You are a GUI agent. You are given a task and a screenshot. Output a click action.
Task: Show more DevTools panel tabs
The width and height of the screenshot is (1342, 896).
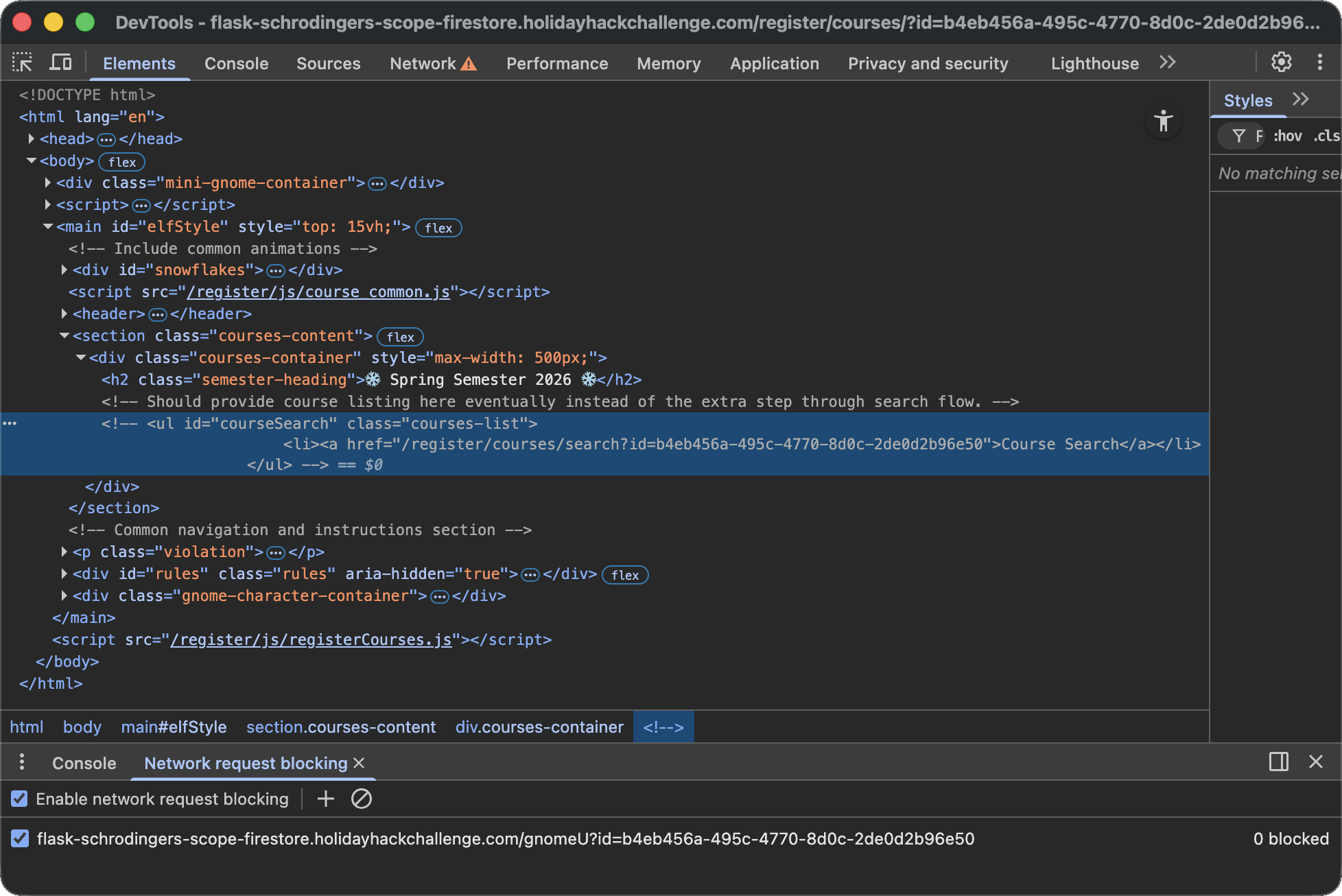tap(1167, 63)
